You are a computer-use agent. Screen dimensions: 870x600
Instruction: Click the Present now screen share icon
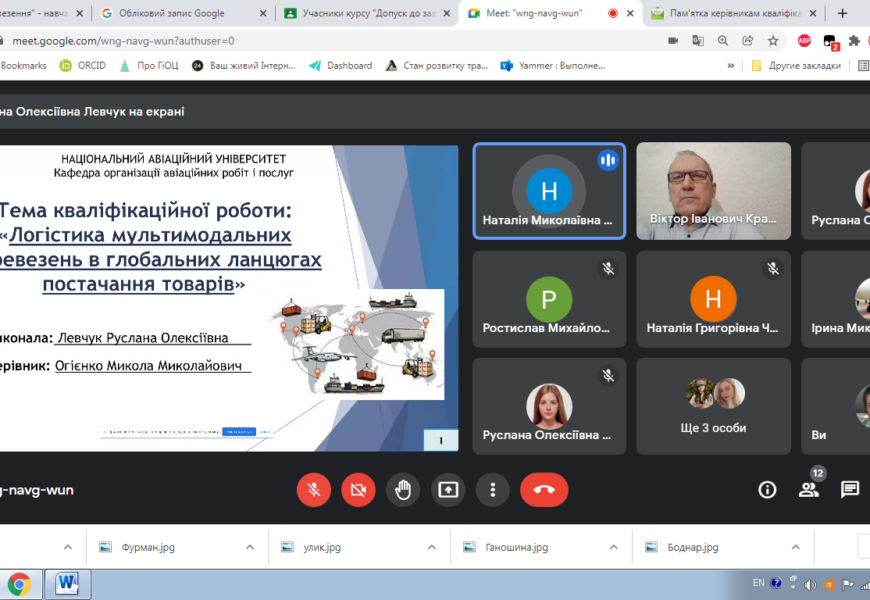(448, 490)
